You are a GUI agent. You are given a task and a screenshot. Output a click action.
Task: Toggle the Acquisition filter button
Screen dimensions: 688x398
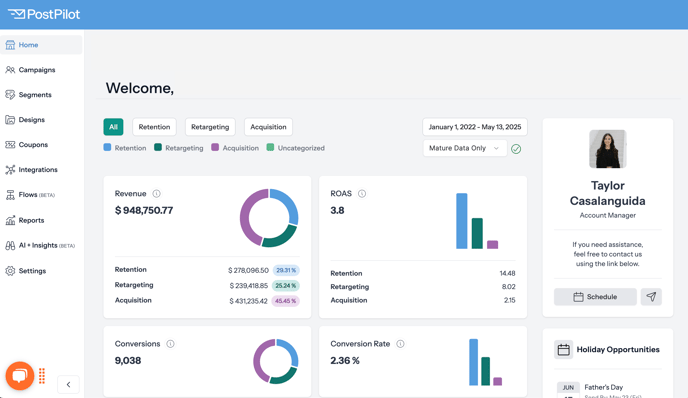[x=268, y=127]
